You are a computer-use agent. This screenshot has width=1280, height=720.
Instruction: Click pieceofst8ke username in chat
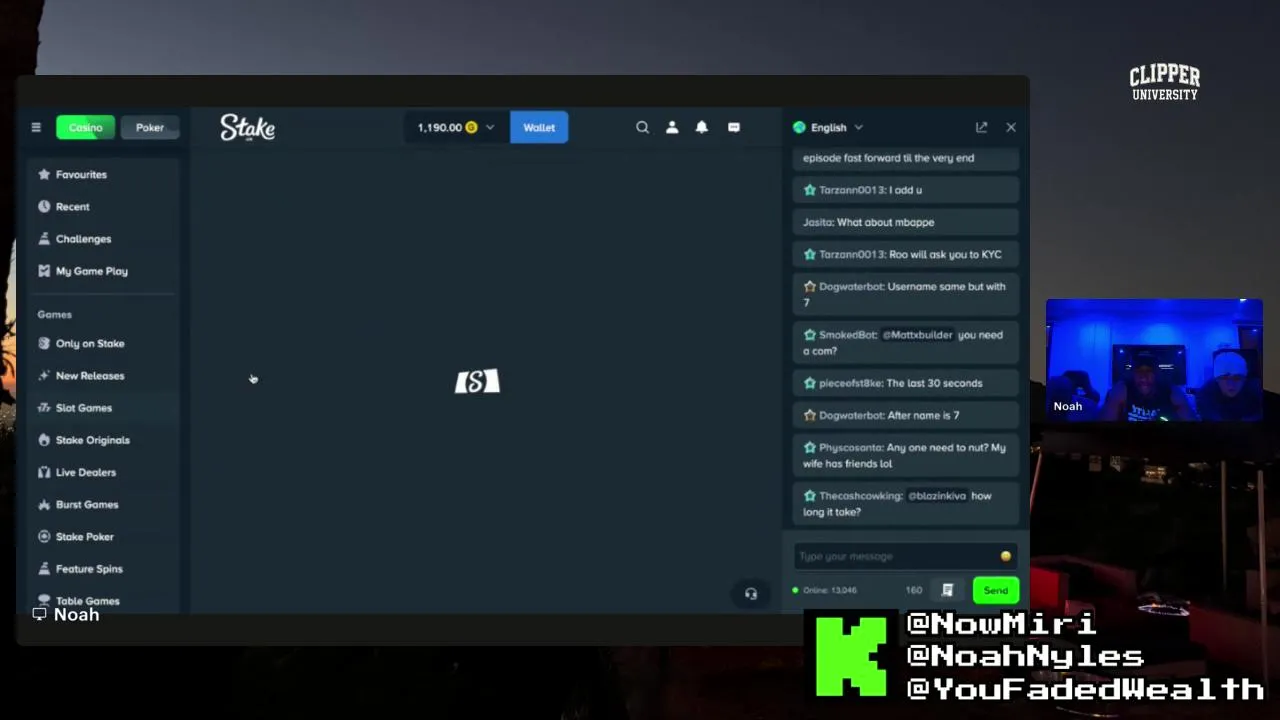[851, 383]
